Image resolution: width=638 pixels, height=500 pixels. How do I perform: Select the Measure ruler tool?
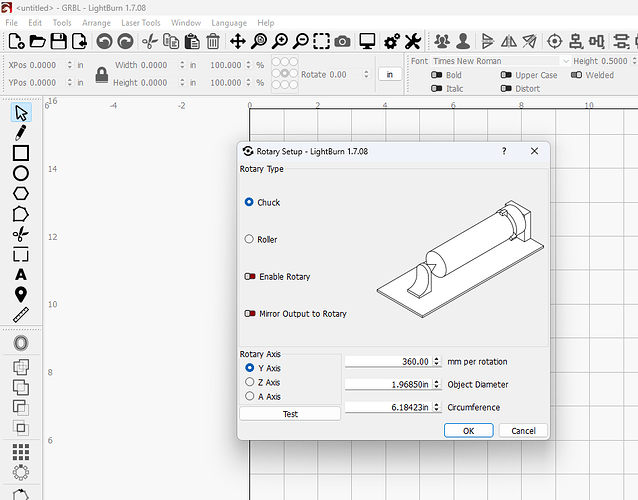click(x=21, y=314)
